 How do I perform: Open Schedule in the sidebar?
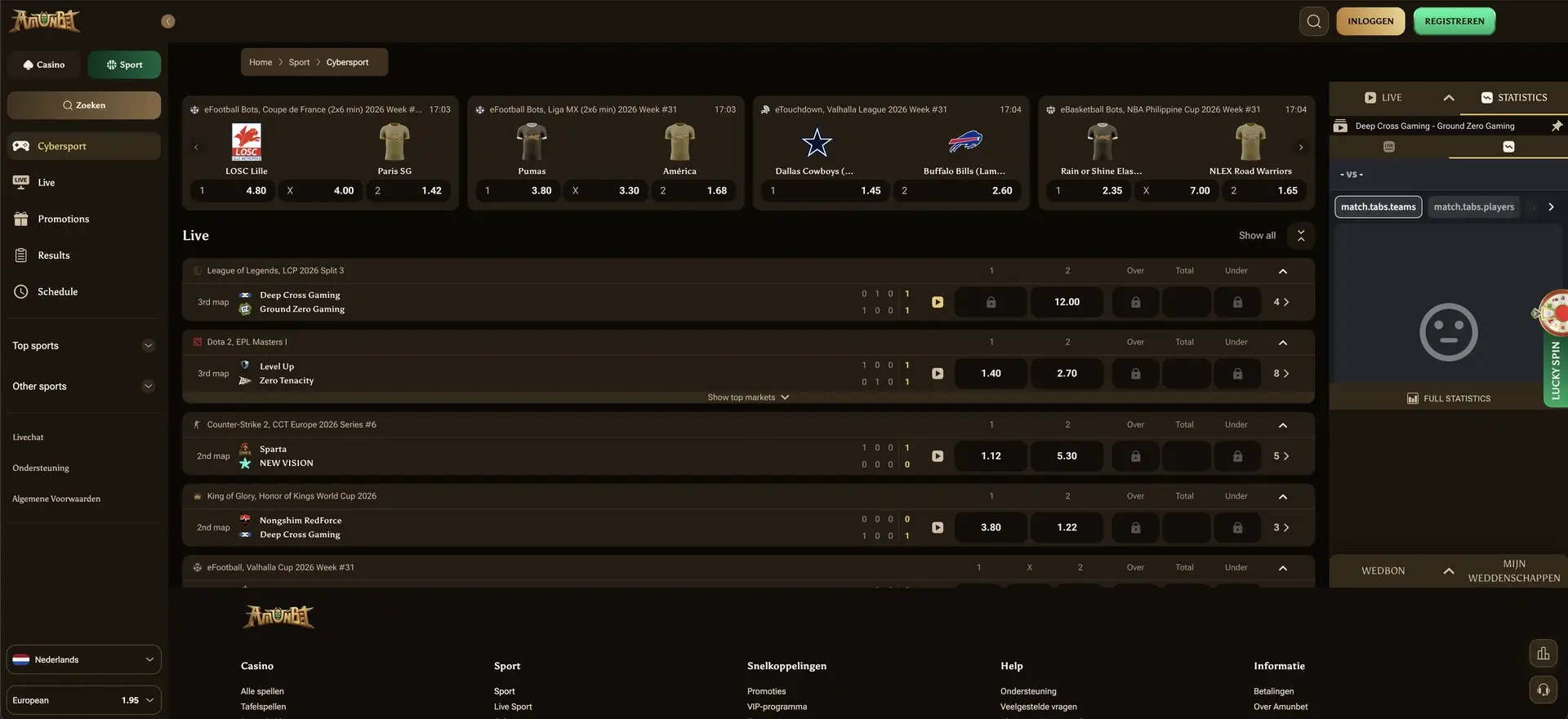coord(84,291)
